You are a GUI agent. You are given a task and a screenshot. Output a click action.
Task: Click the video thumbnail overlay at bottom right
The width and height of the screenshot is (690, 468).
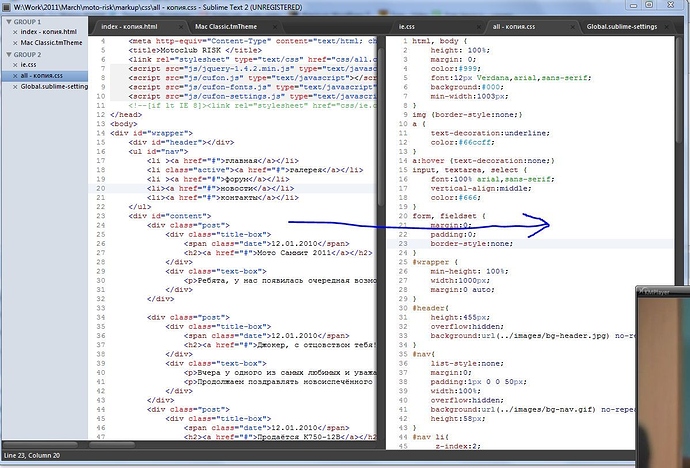click(x=662, y=380)
